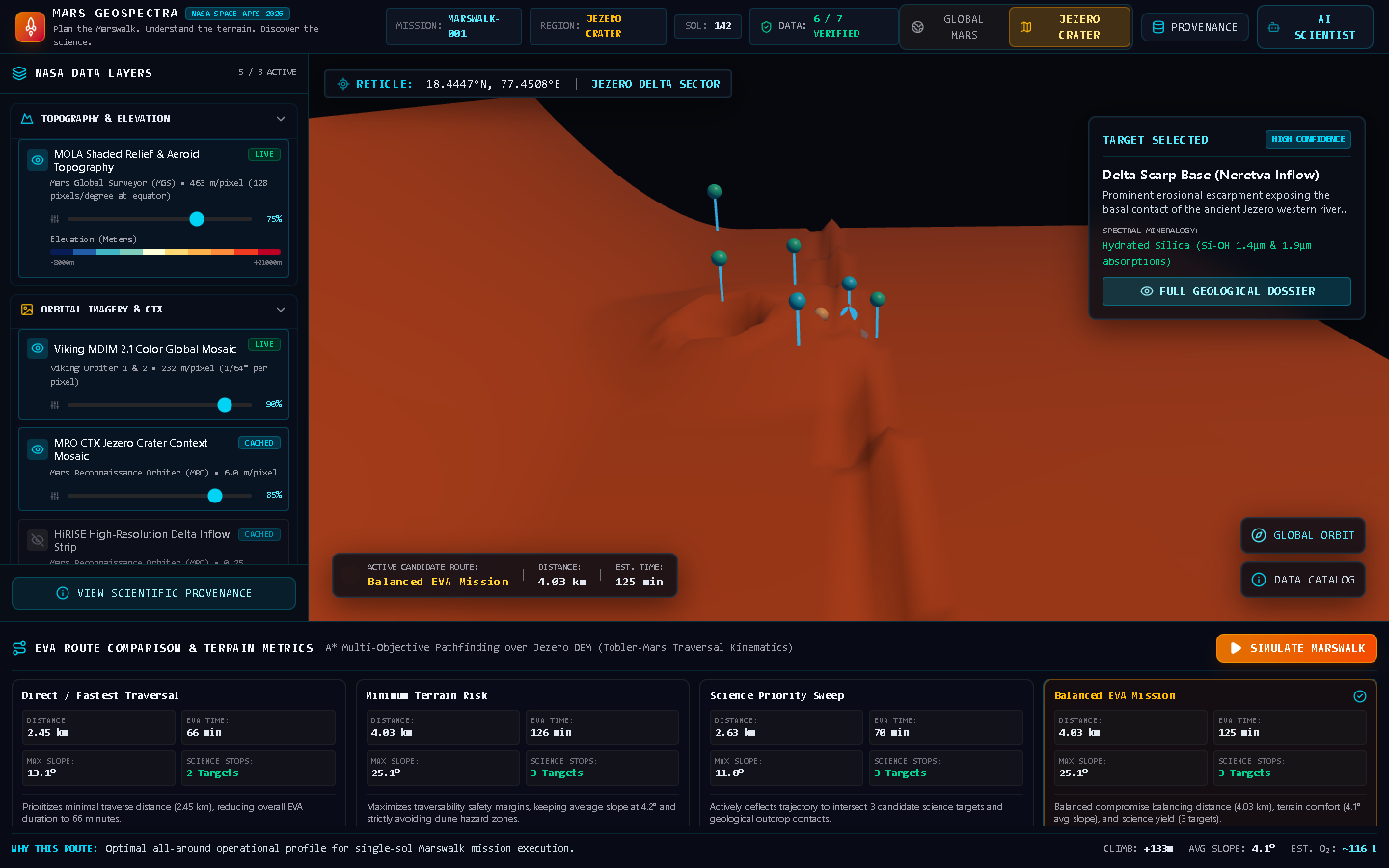This screenshot has width=1389, height=868.
Task: Select the Direct / Fastest Traversal route
Action: pos(179,752)
